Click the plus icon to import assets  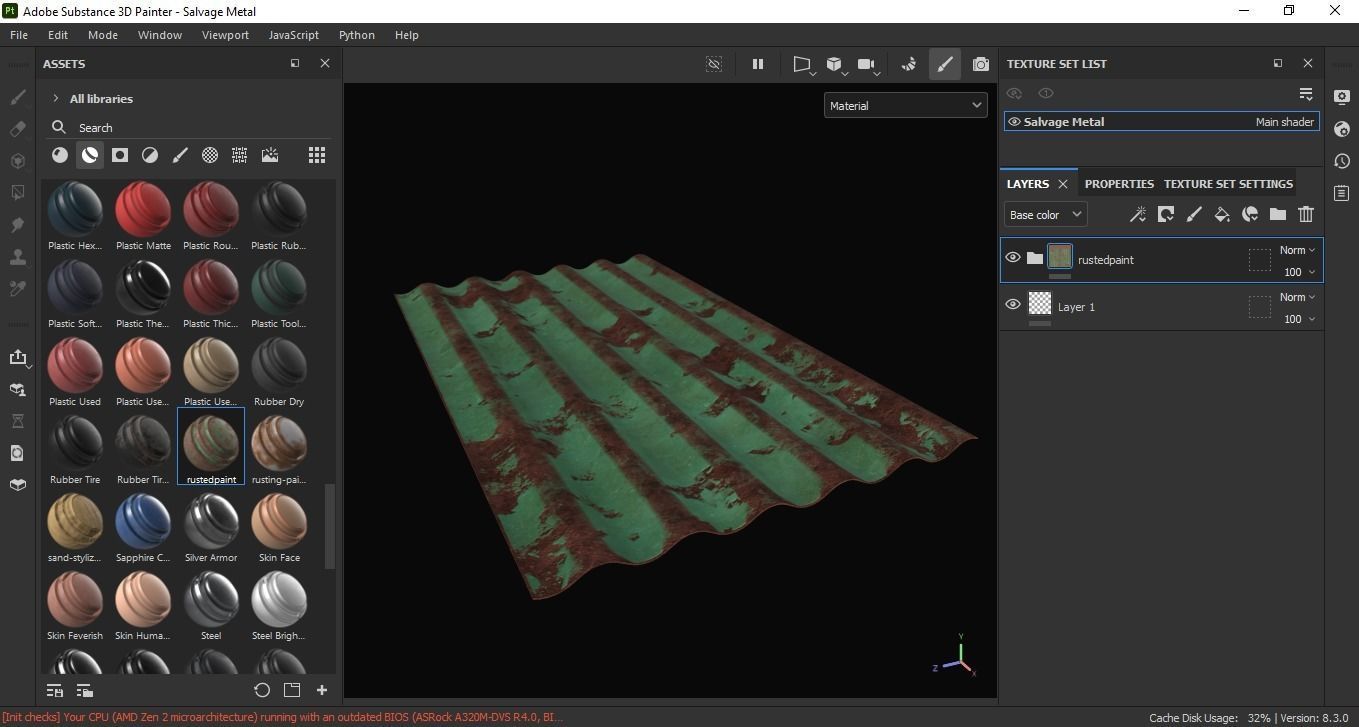[322, 690]
